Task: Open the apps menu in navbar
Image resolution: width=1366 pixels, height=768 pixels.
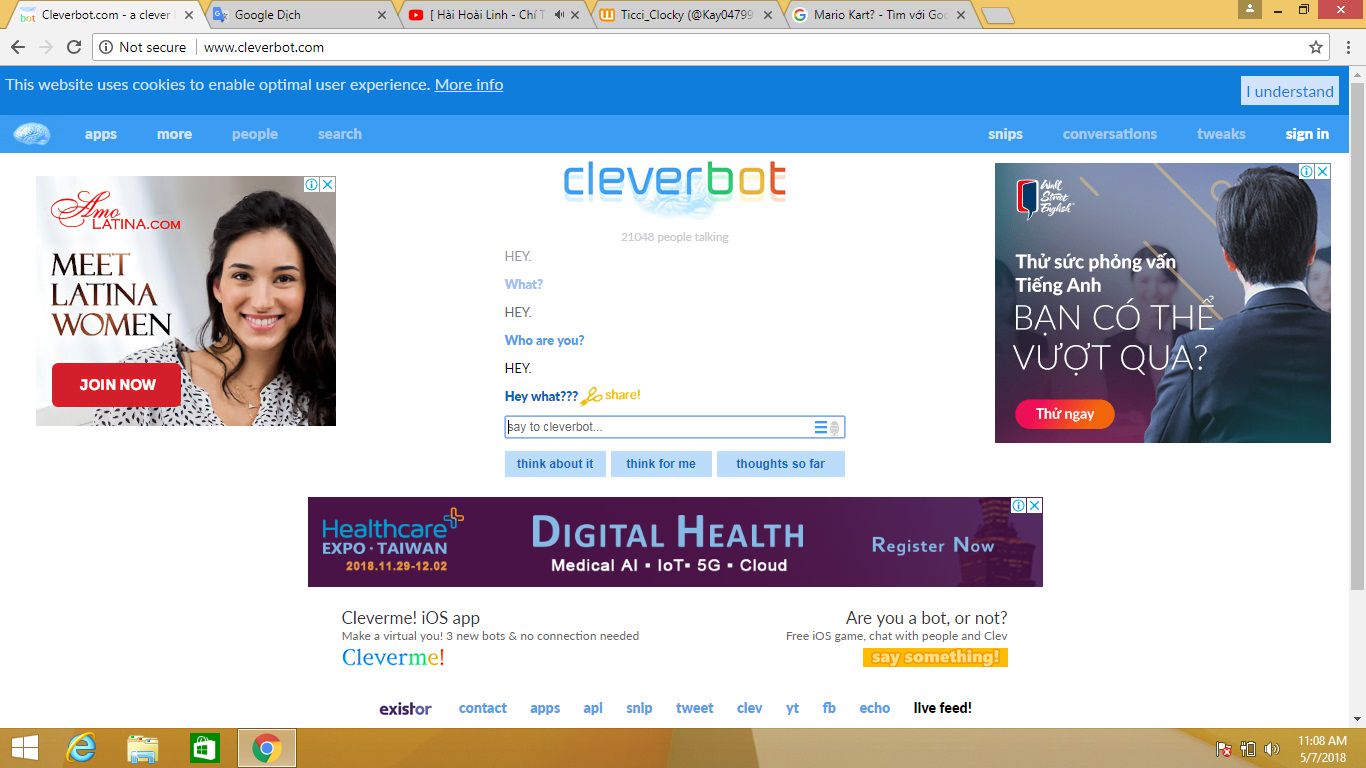Action: coord(101,134)
